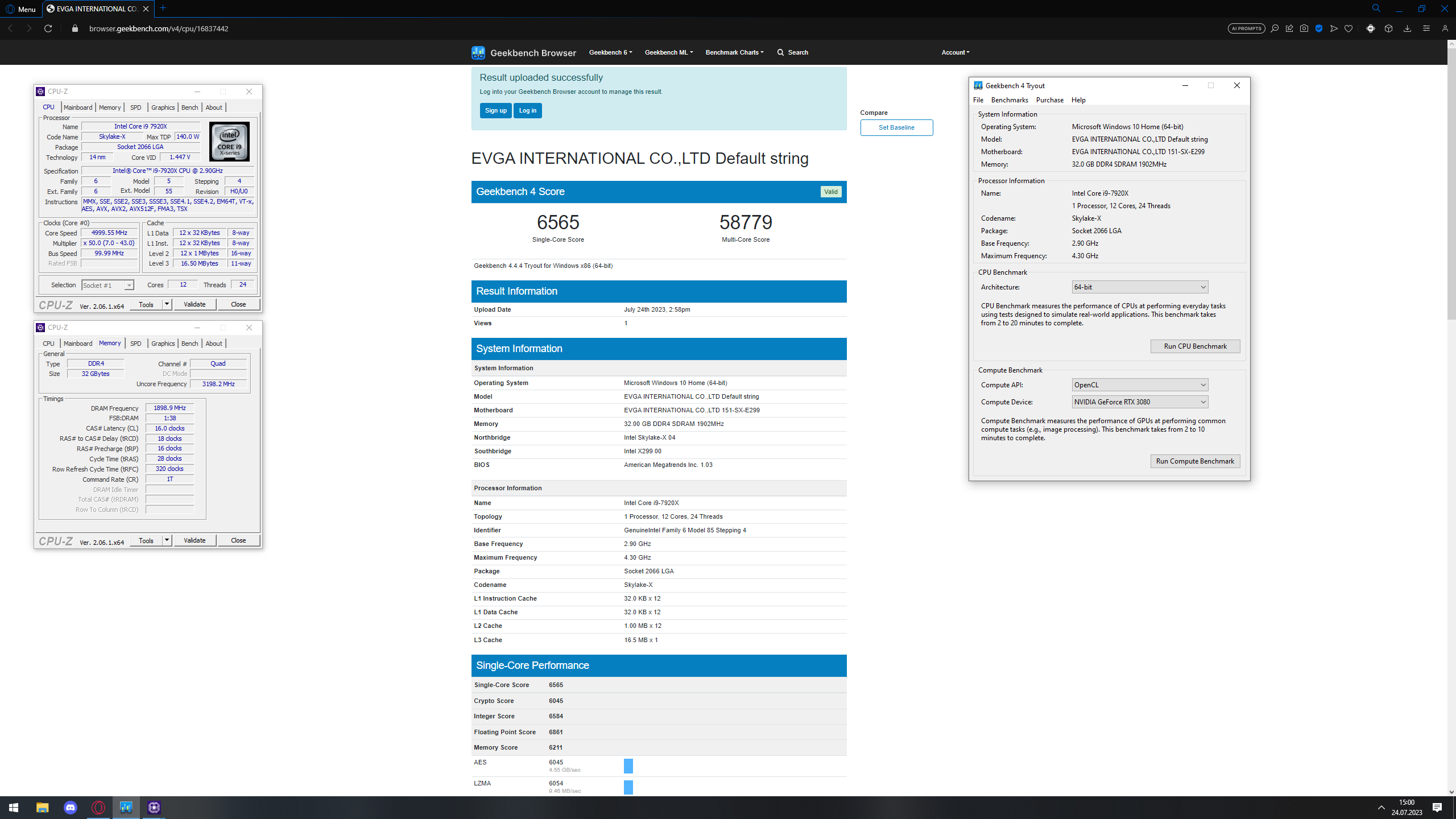Expand the Geekbench 6 dropdown menu

(x=611, y=52)
